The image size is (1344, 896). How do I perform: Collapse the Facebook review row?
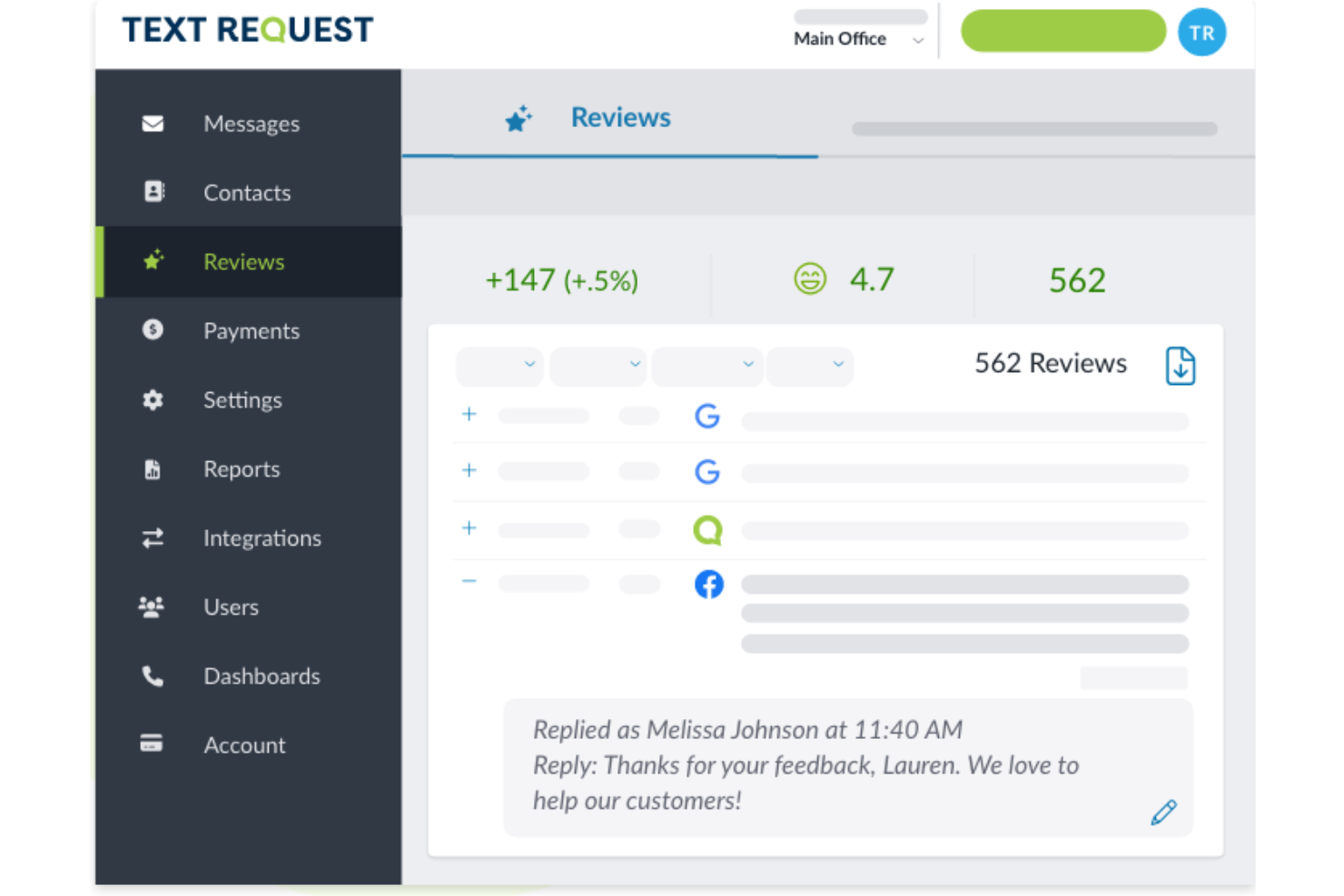(469, 581)
